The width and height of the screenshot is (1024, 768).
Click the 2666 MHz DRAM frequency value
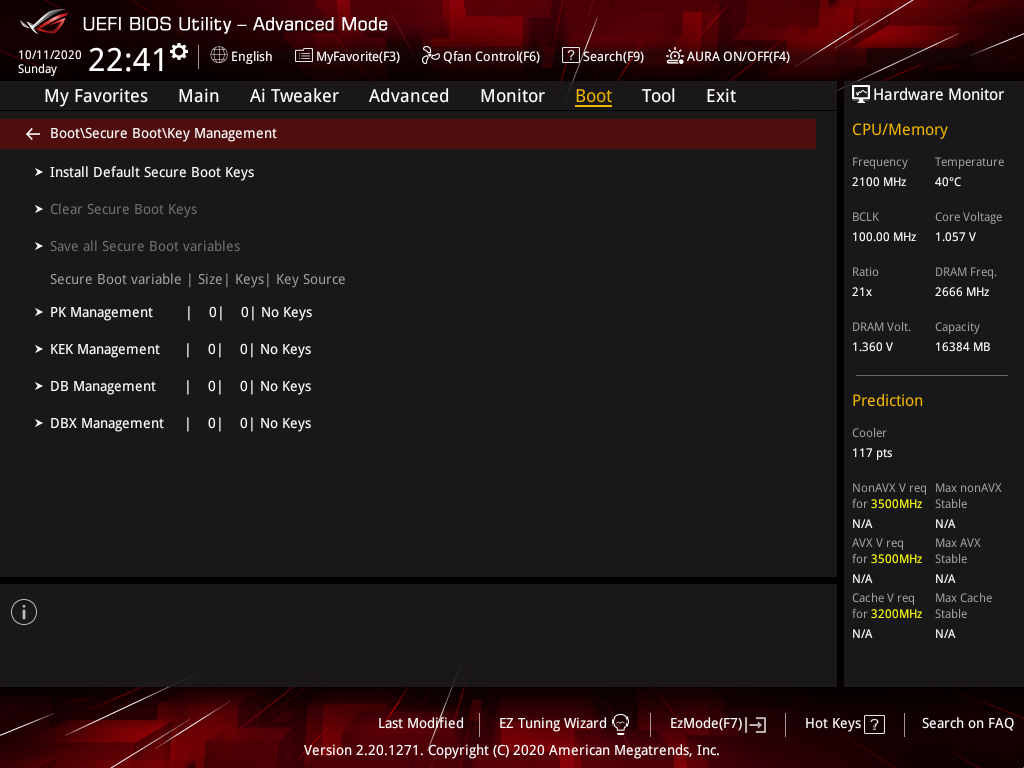point(962,292)
